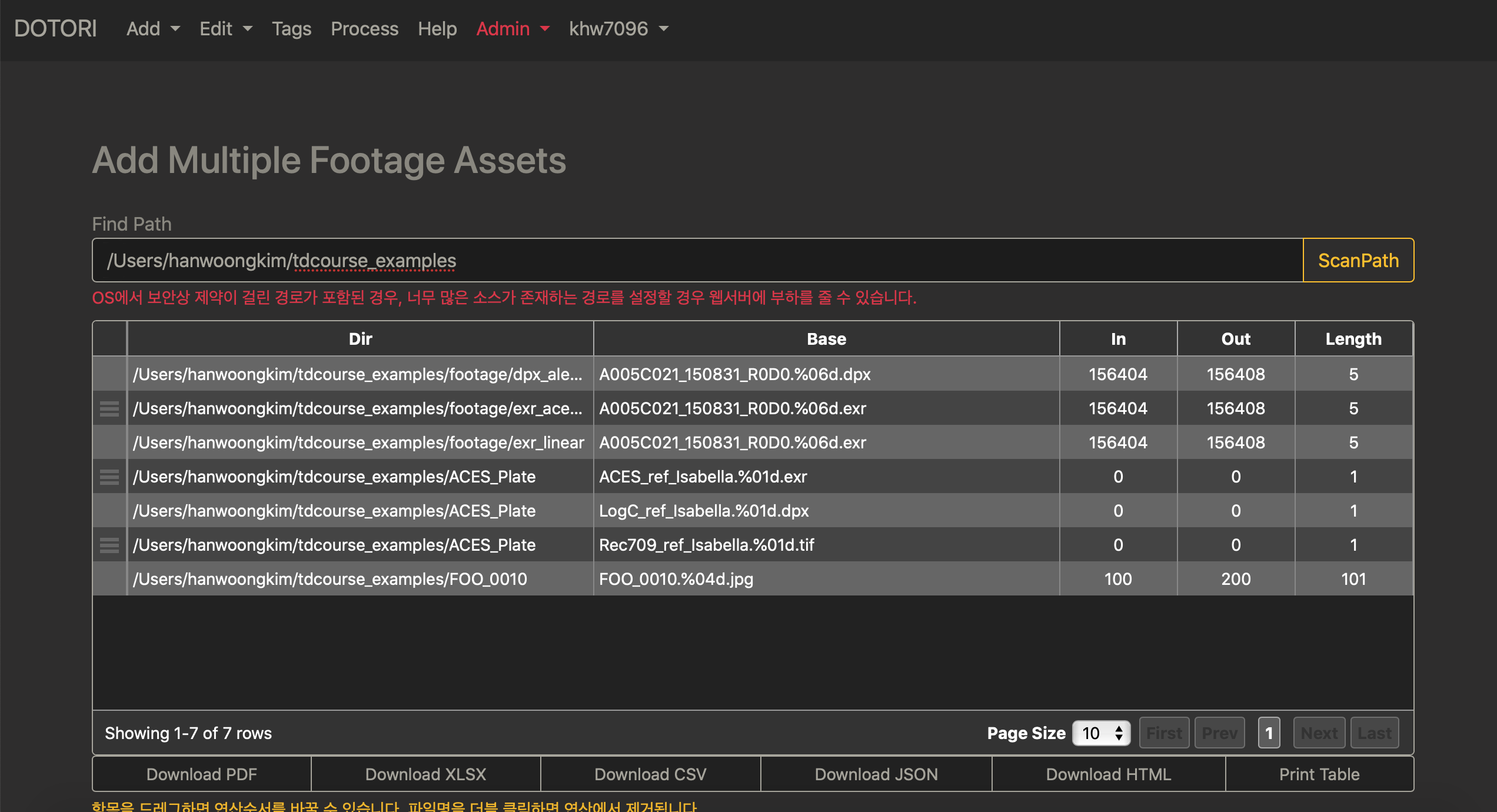Click Print Table button
Screen dimensions: 1497x812
(x=1319, y=774)
